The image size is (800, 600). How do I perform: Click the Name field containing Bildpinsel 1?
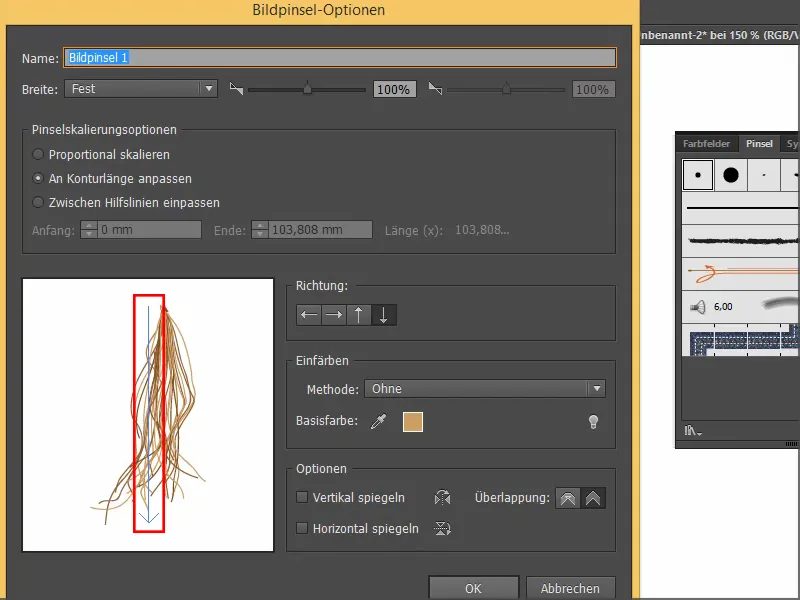click(x=340, y=58)
